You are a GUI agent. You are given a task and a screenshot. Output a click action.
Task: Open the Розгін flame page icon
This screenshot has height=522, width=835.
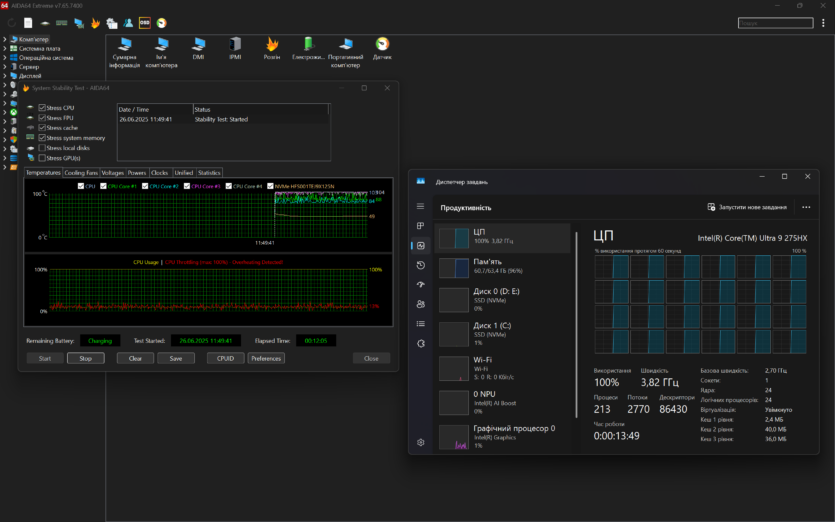click(x=272, y=48)
